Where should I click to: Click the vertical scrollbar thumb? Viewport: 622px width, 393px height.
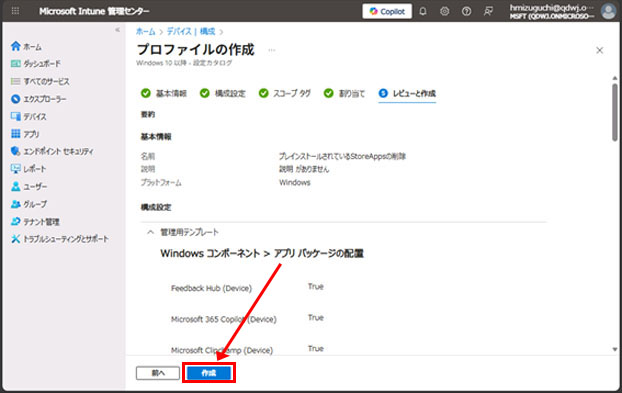[615, 112]
